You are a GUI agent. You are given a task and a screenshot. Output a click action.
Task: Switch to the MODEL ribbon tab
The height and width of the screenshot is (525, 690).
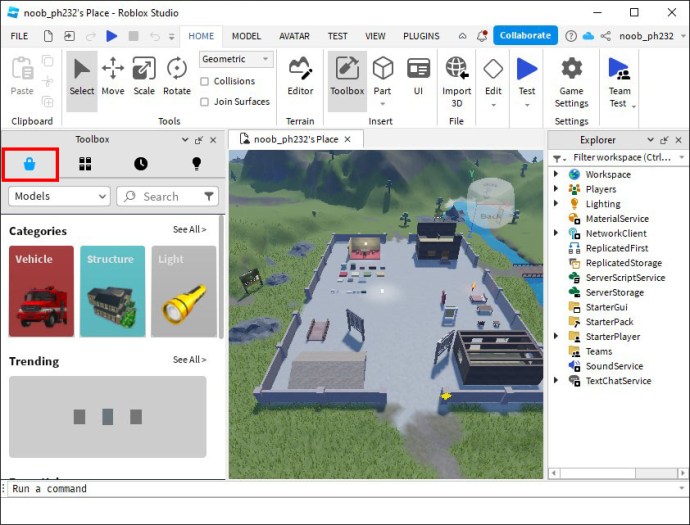pyautogui.click(x=246, y=36)
